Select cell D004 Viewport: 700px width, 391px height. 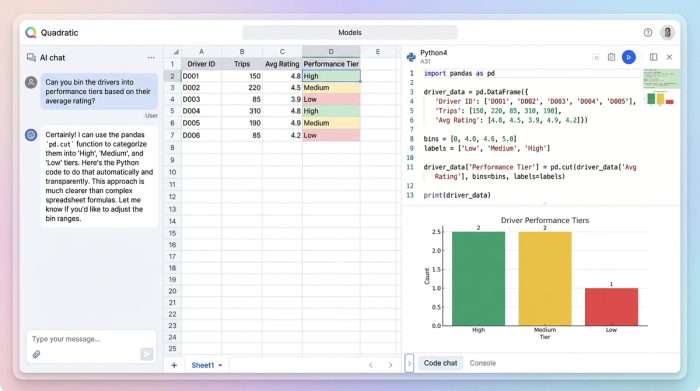point(201,111)
